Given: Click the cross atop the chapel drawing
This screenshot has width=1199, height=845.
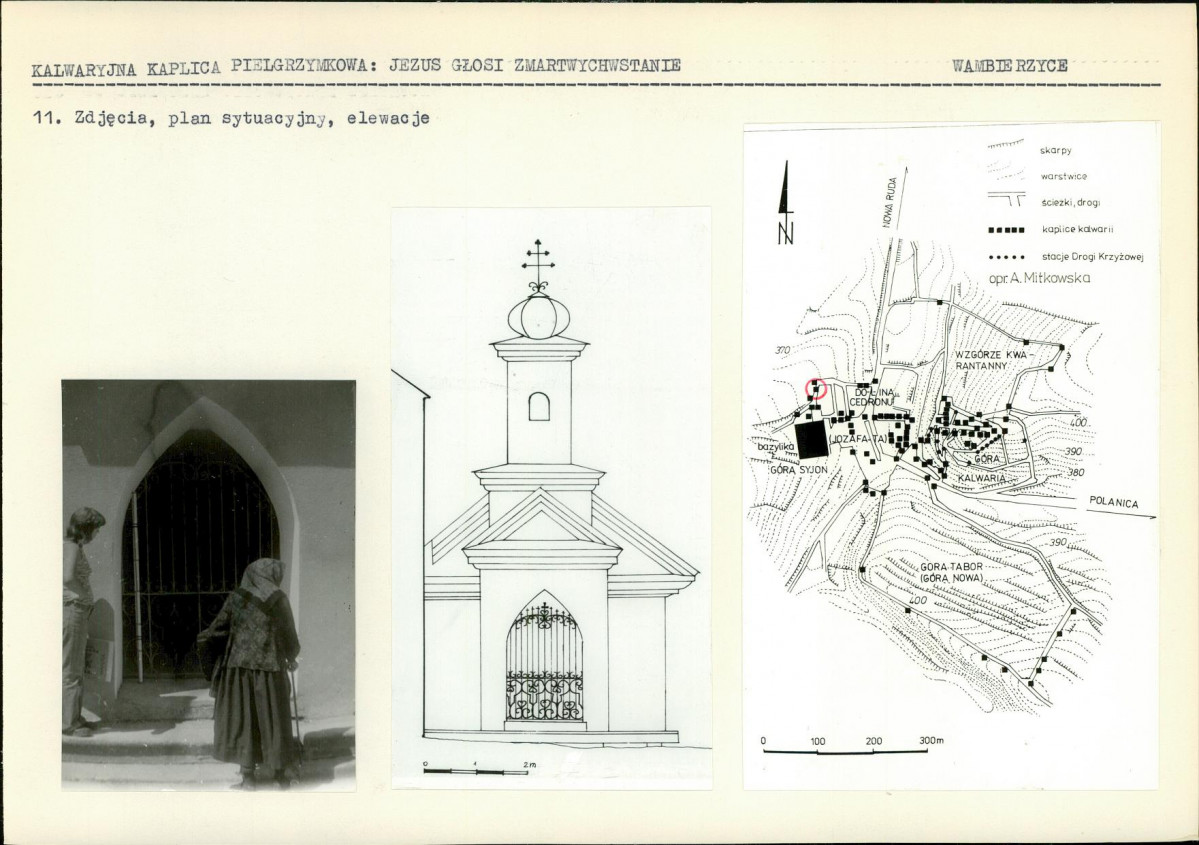Looking at the screenshot, I should [x=538, y=263].
